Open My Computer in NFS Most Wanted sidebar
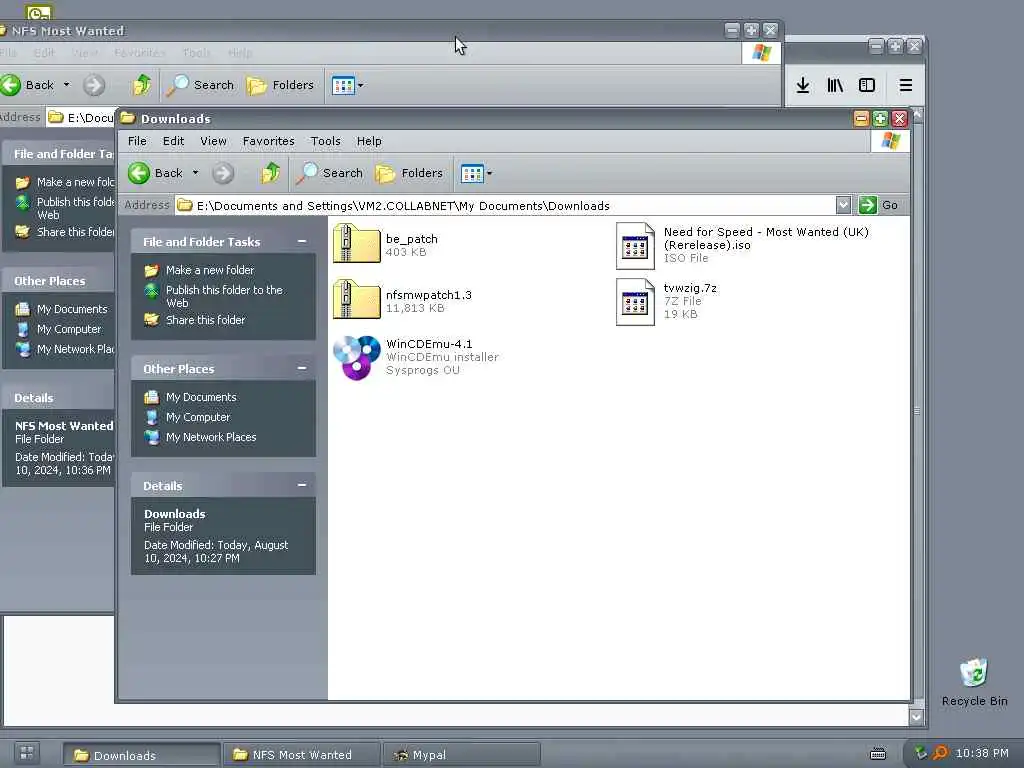1024x768 pixels. tap(69, 330)
